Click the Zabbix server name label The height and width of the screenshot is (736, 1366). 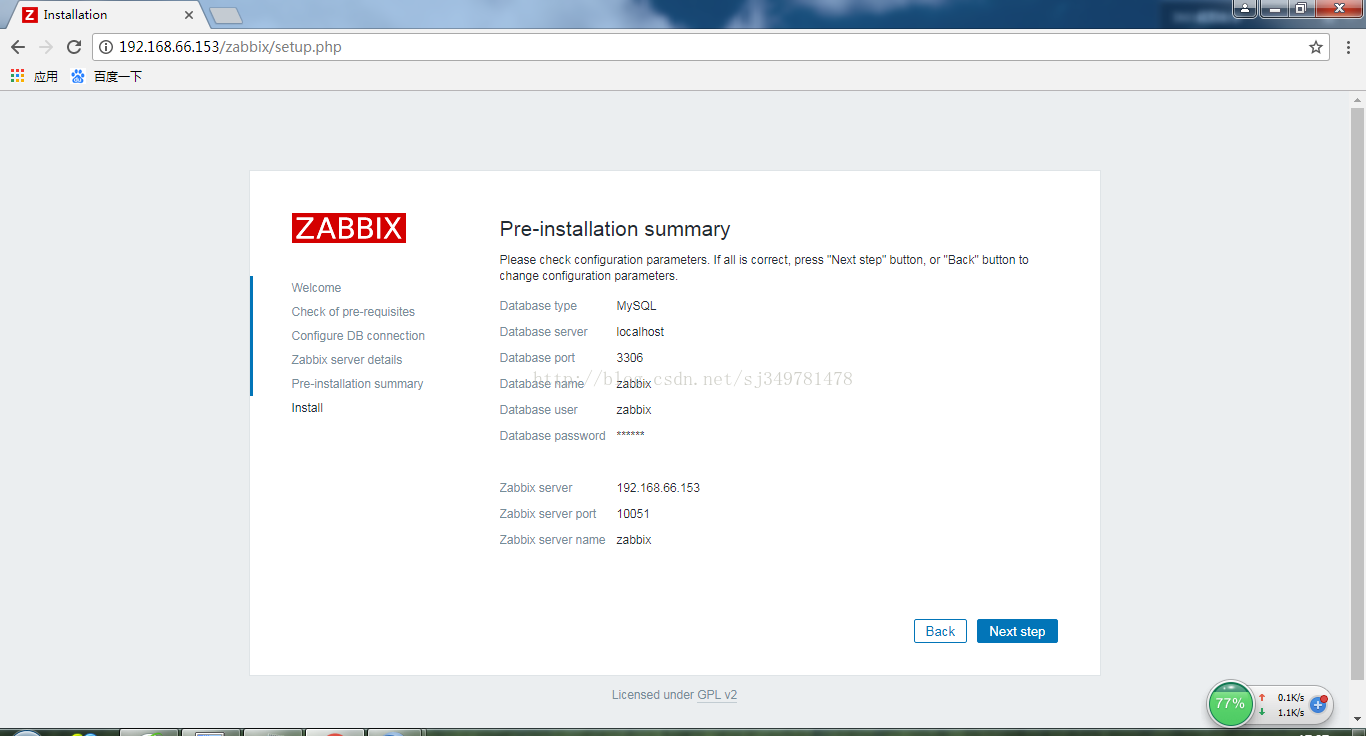pos(552,540)
